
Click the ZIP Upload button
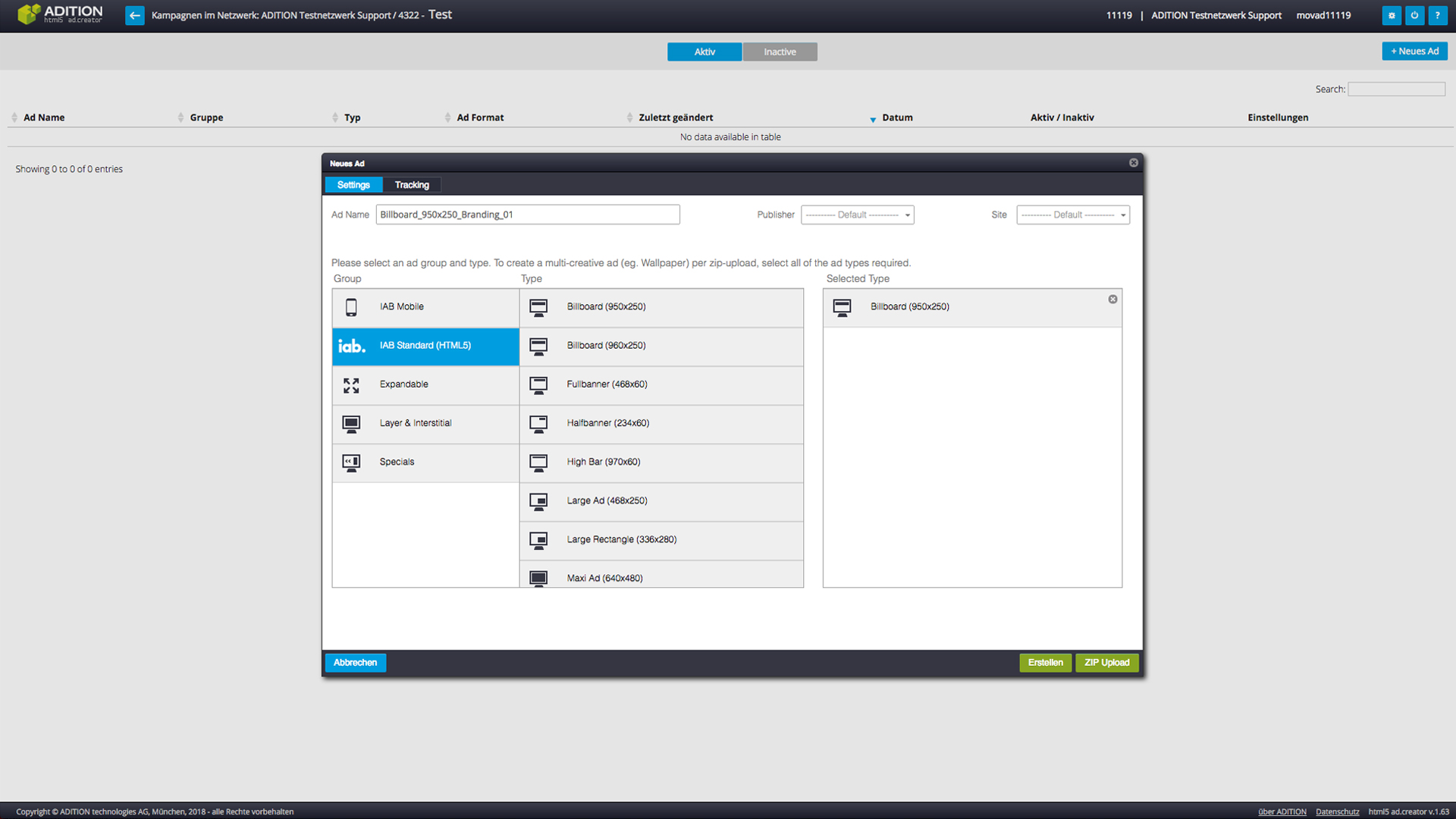point(1106,663)
